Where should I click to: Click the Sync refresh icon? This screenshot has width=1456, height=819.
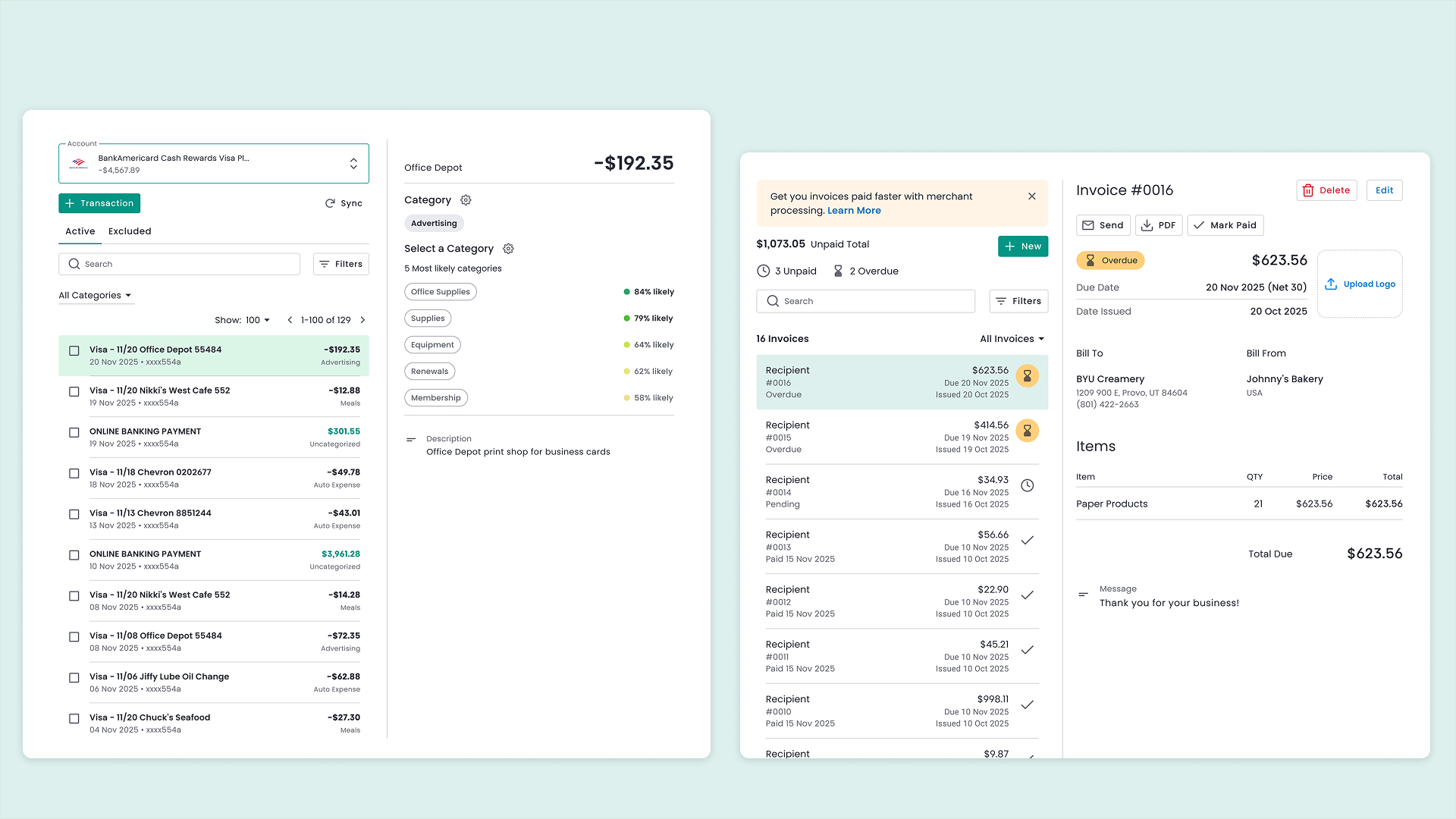pyautogui.click(x=330, y=203)
